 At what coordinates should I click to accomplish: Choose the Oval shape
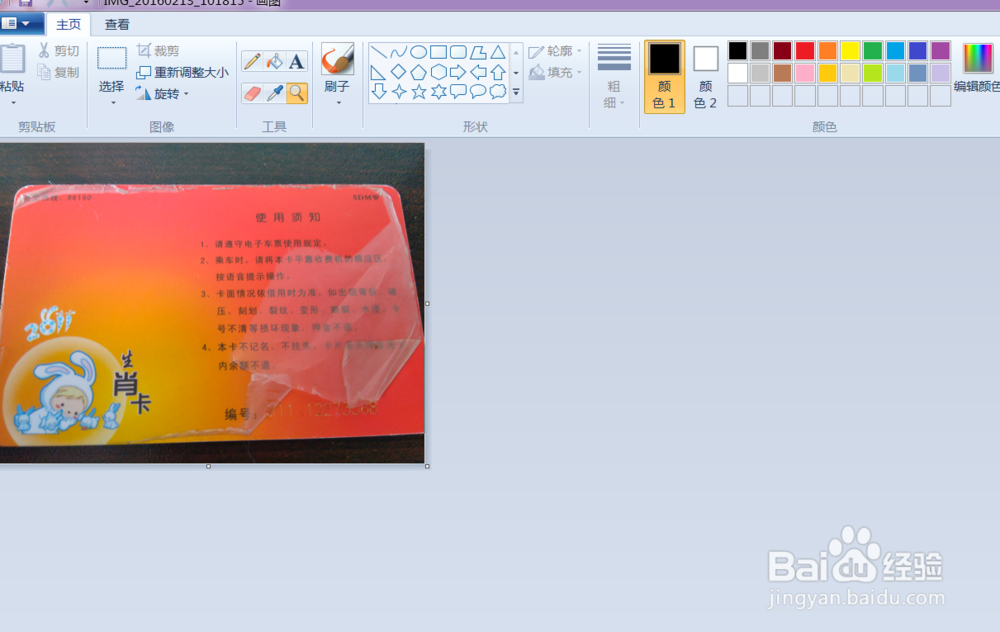click(x=418, y=52)
